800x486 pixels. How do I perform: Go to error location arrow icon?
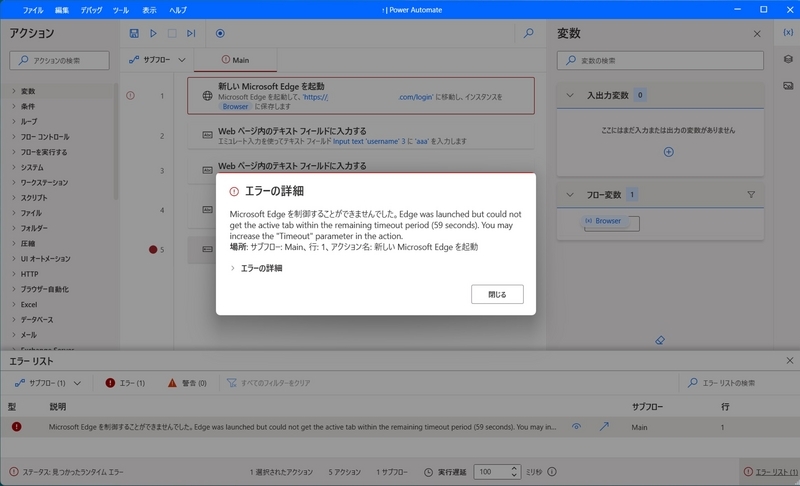point(604,426)
